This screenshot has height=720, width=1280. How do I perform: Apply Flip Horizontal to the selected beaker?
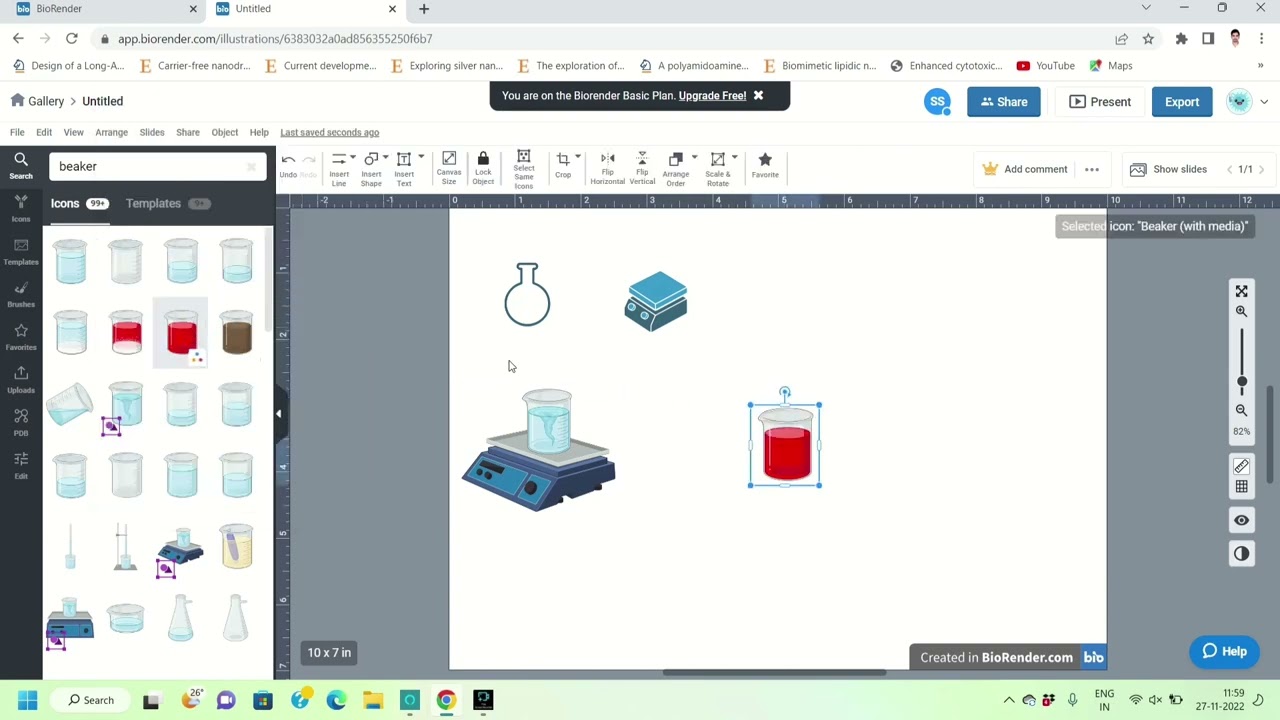[607, 166]
